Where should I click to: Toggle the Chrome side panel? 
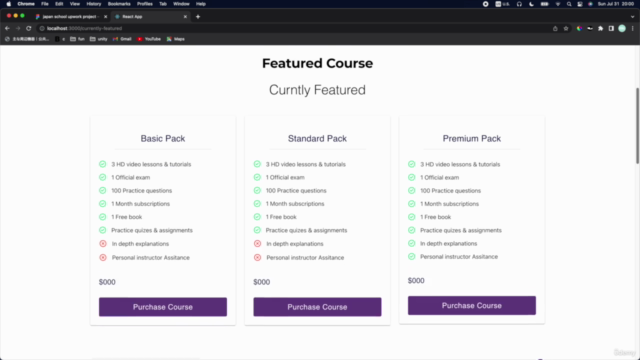tap(611, 29)
